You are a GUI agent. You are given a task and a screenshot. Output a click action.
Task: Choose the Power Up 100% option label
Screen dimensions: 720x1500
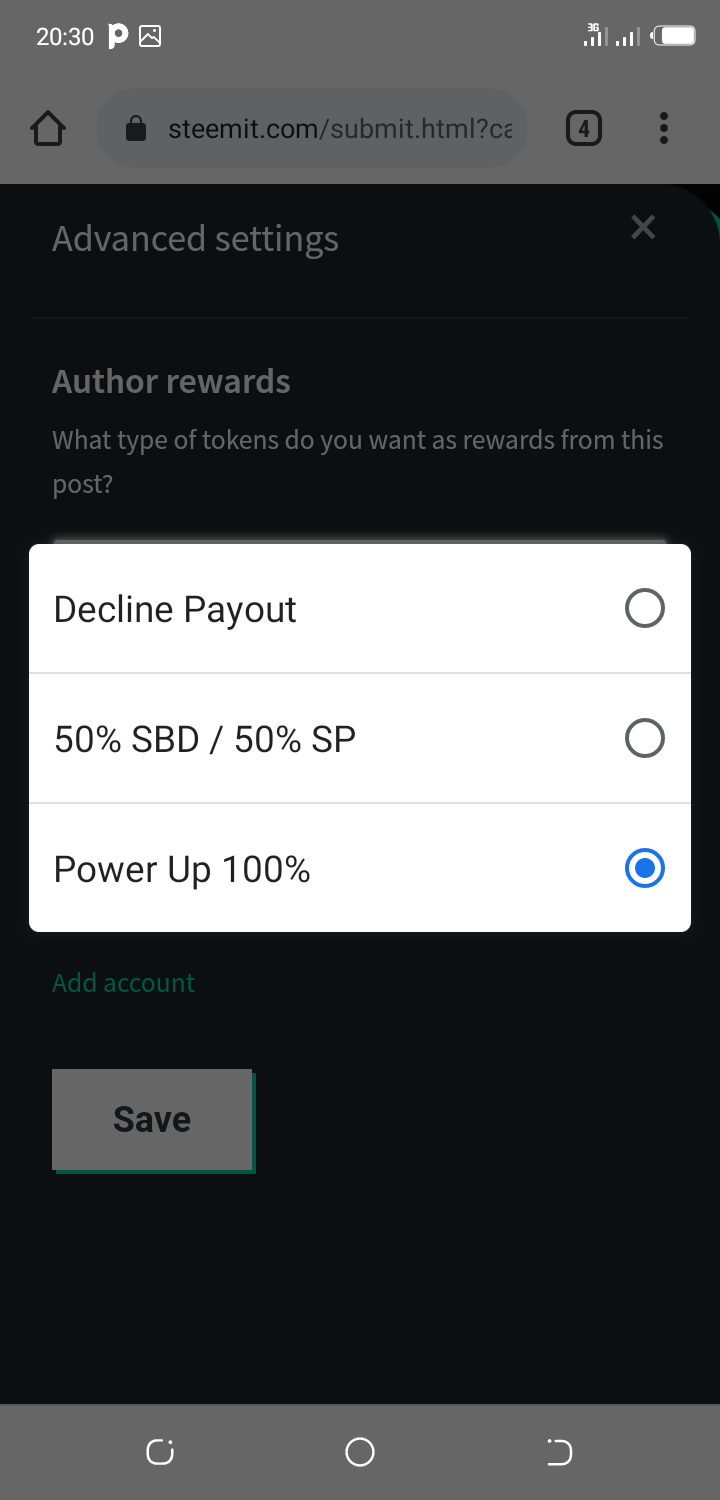pyautogui.click(x=182, y=869)
